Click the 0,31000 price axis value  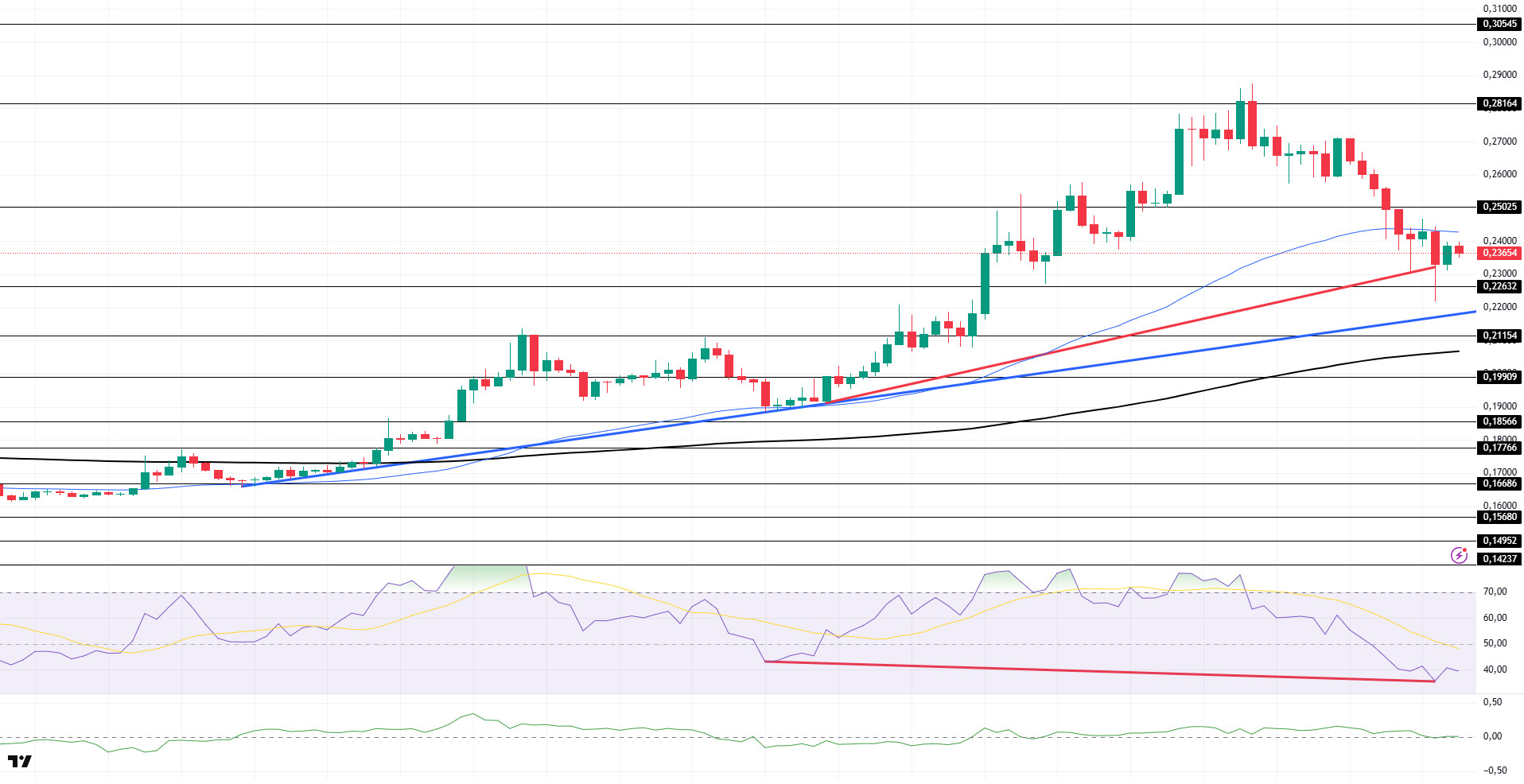(1499, 9)
